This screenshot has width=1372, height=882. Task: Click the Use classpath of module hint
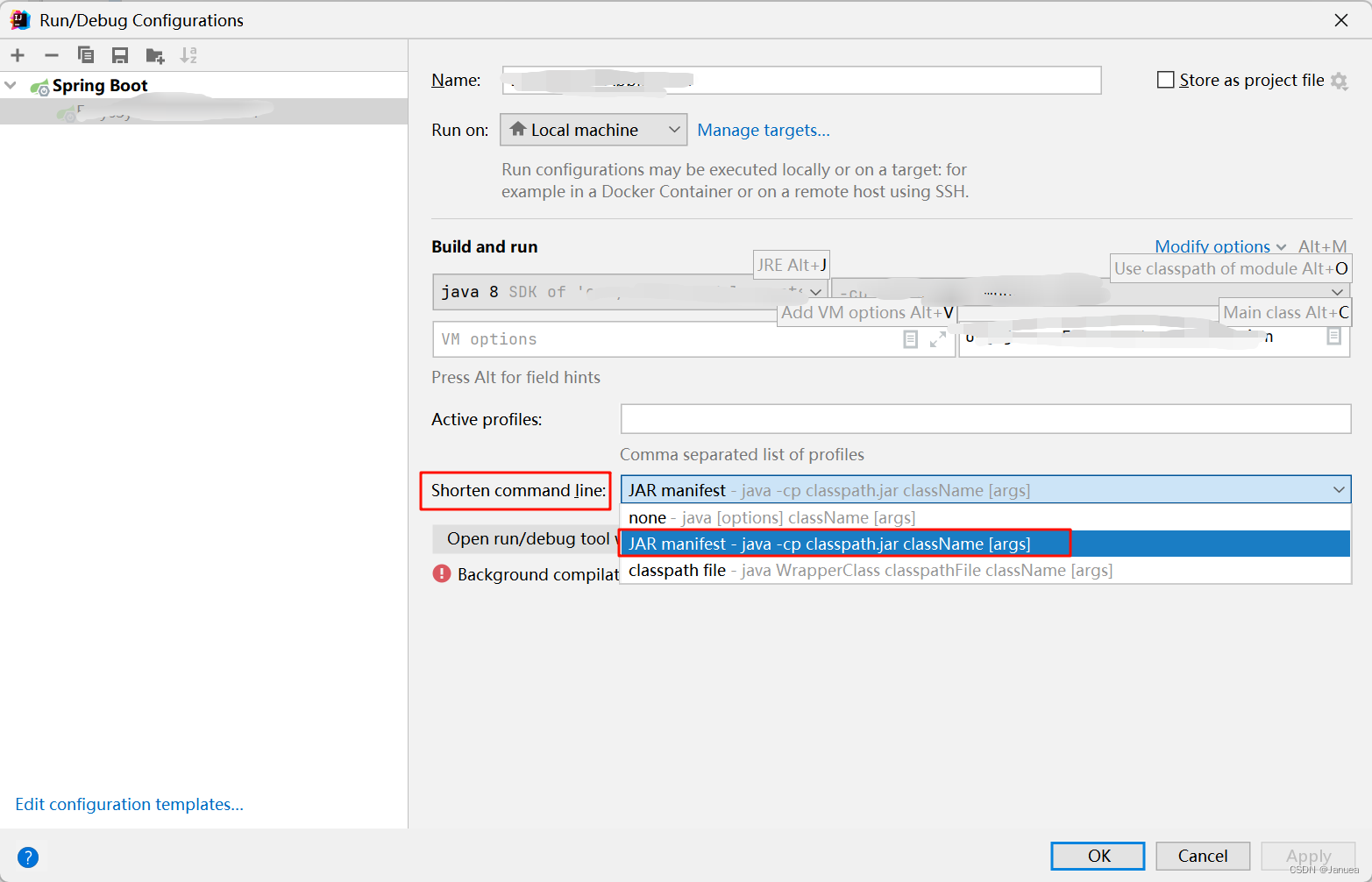(1231, 268)
